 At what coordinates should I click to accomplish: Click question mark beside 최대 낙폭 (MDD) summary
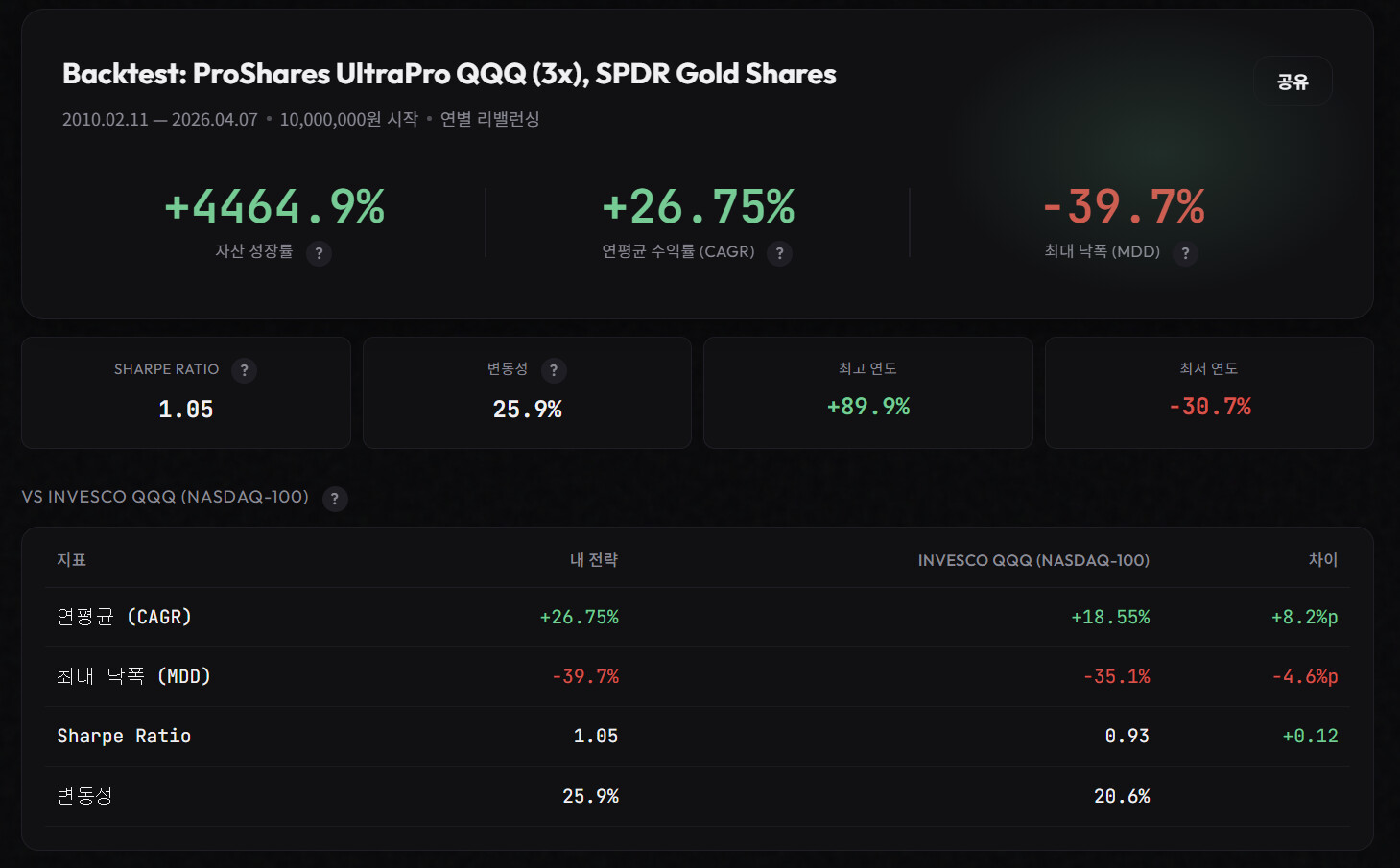tap(1185, 253)
